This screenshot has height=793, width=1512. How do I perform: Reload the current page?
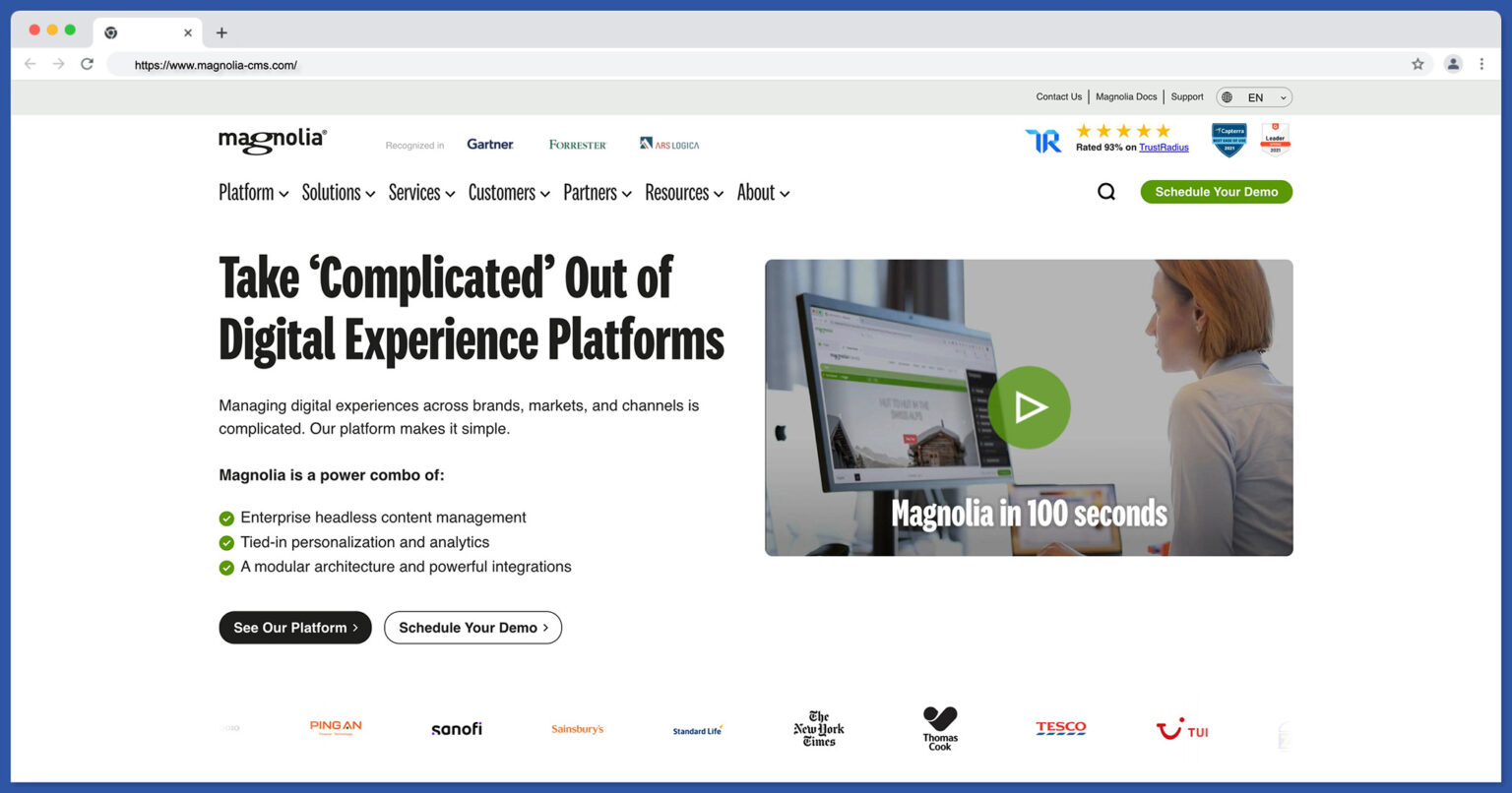87,63
